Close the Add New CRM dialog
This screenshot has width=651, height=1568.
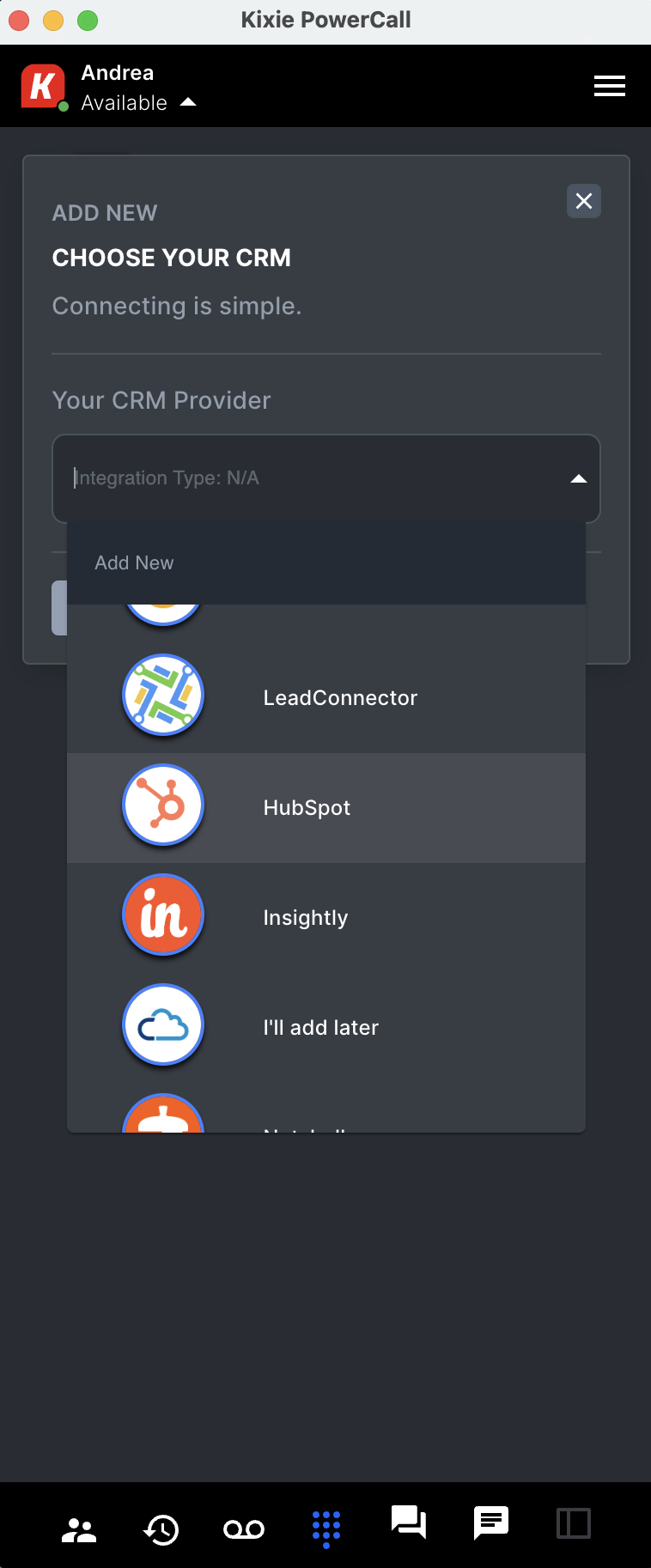click(x=584, y=201)
